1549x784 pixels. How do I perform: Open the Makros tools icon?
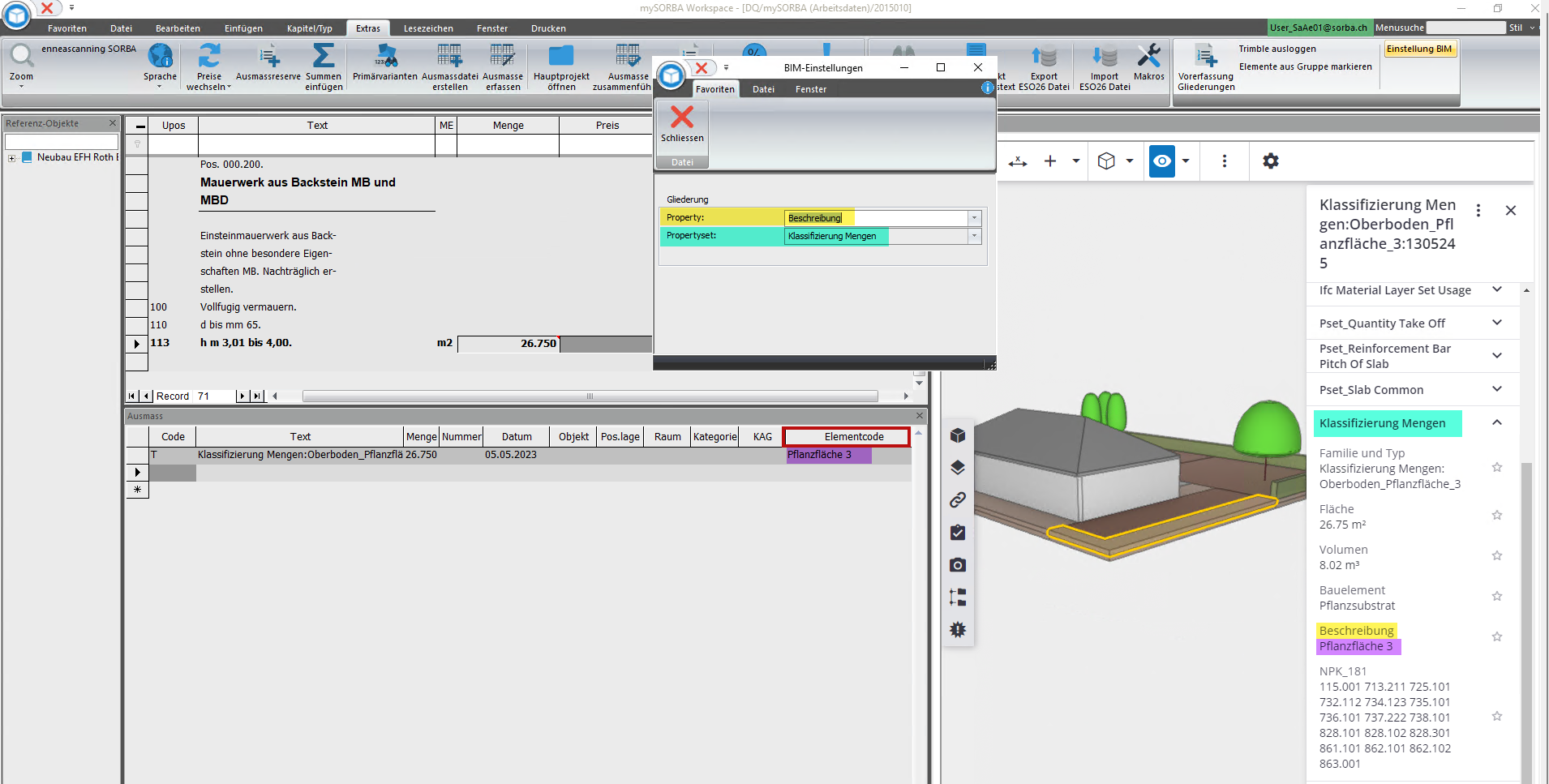pyautogui.click(x=1148, y=57)
